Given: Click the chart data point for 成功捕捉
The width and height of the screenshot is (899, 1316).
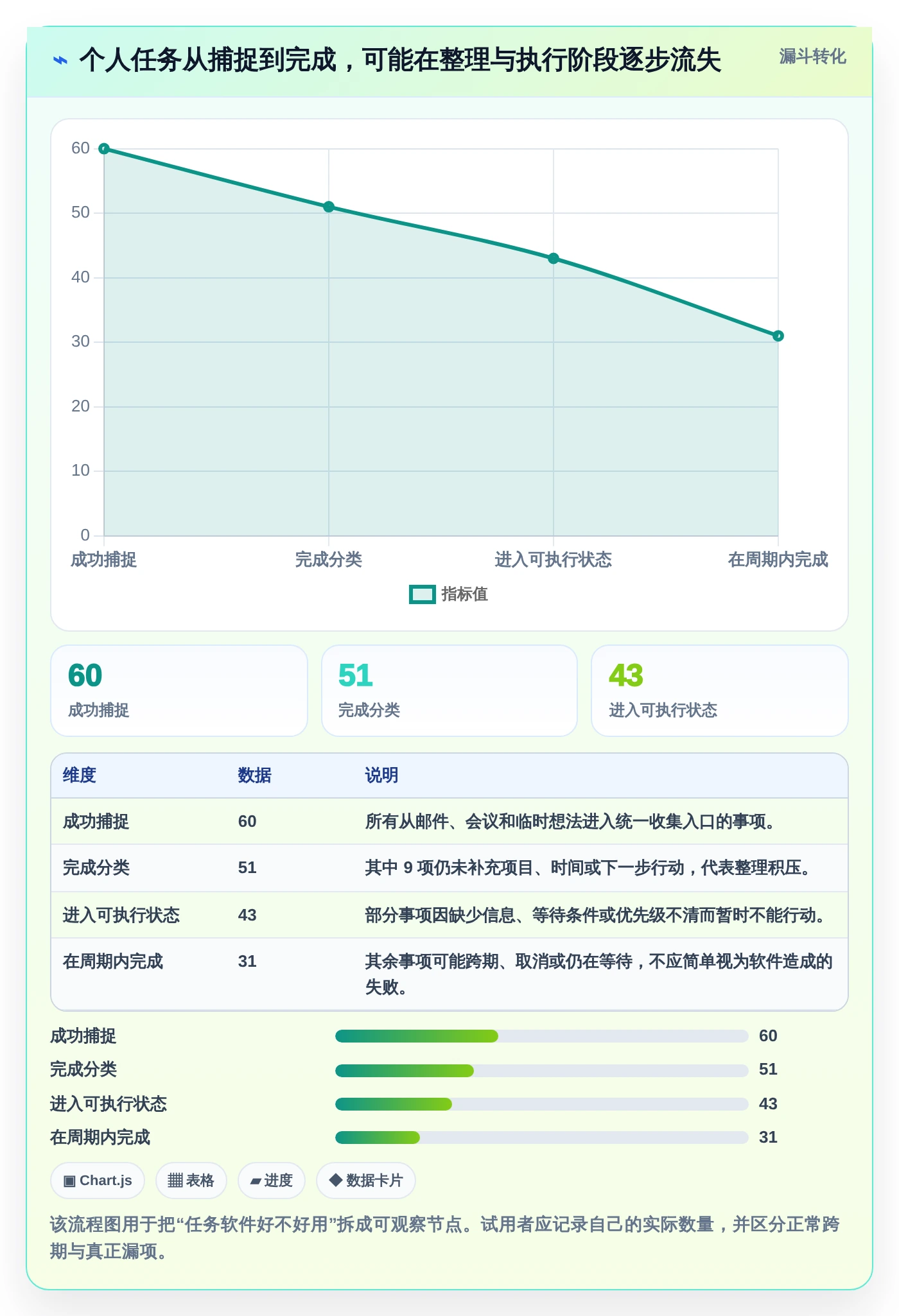Looking at the screenshot, I should point(104,149).
